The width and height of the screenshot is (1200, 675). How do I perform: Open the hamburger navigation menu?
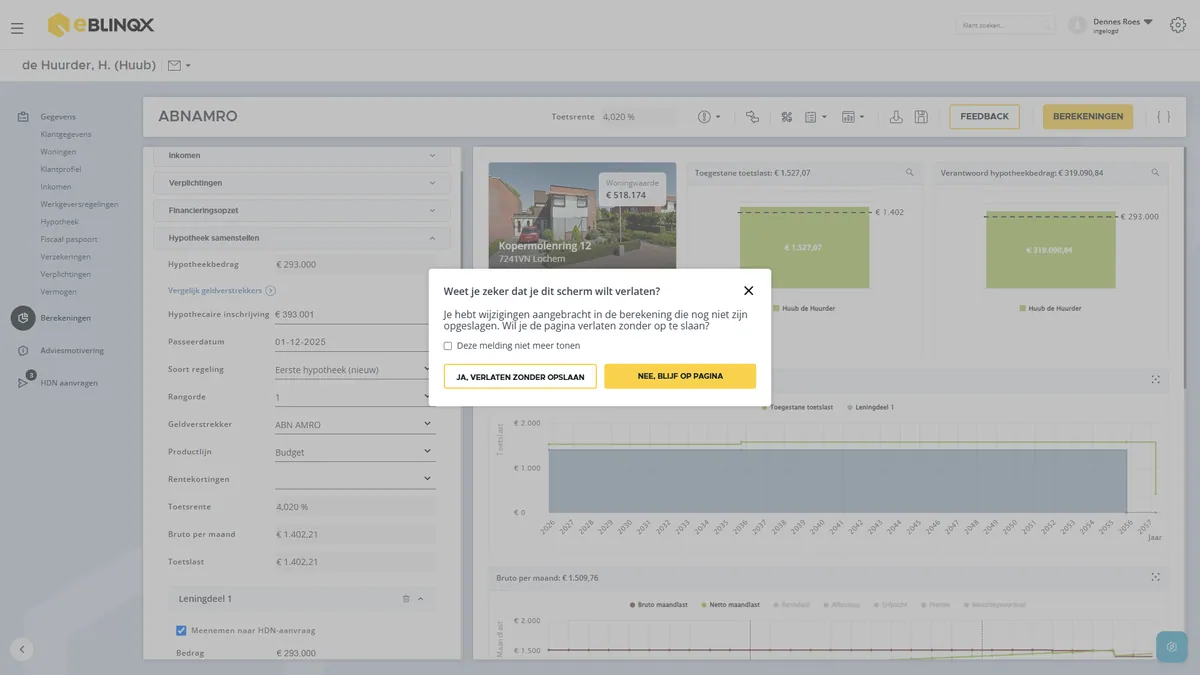[17, 27]
